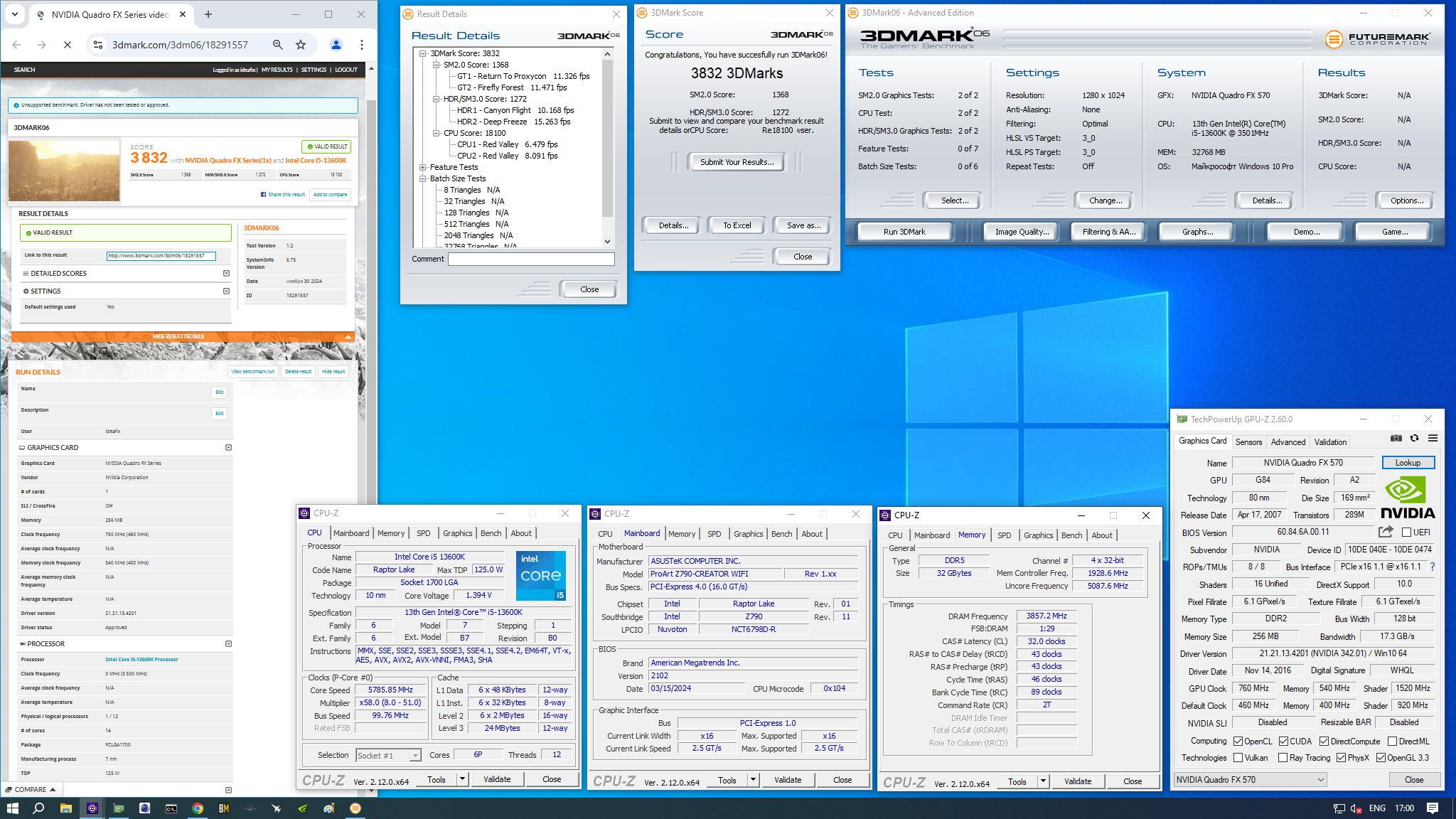Toggle the DirectCompute checkbox
This screenshot has width=1456, height=819.
tap(1324, 742)
